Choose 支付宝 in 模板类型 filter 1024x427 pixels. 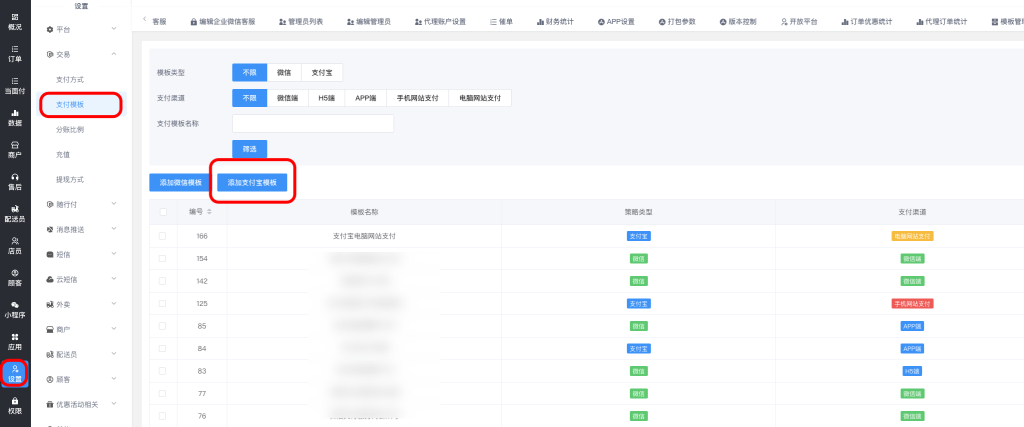coord(321,73)
